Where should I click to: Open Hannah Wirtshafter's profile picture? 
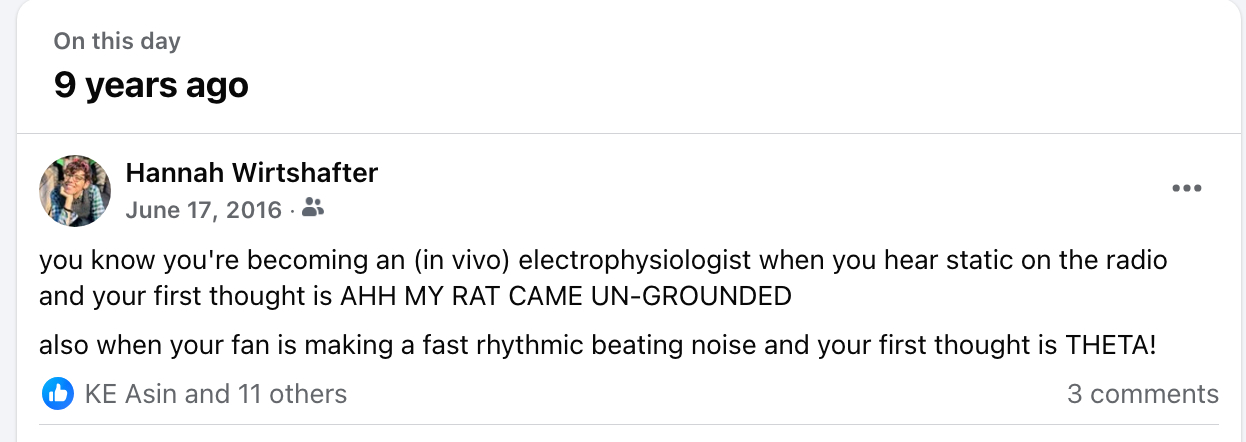pos(75,190)
